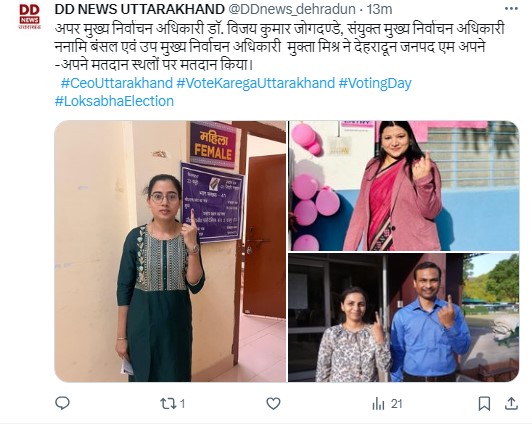Open hashtag #VotingDay
This screenshot has height=431, width=532.
(375, 83)
